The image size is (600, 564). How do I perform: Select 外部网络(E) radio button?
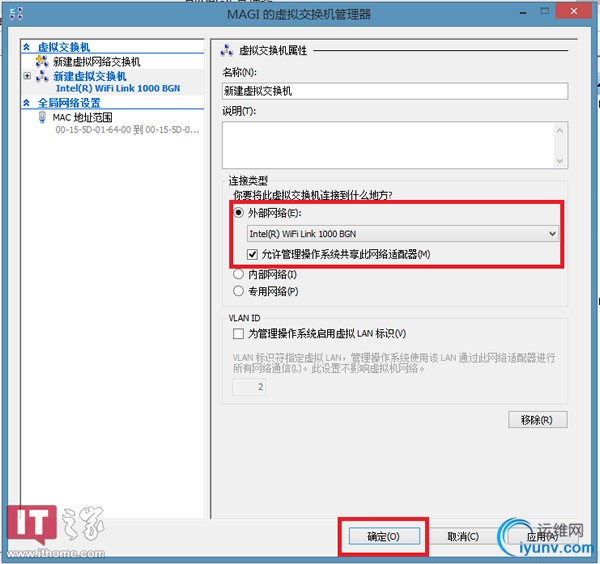coord(238,213)
